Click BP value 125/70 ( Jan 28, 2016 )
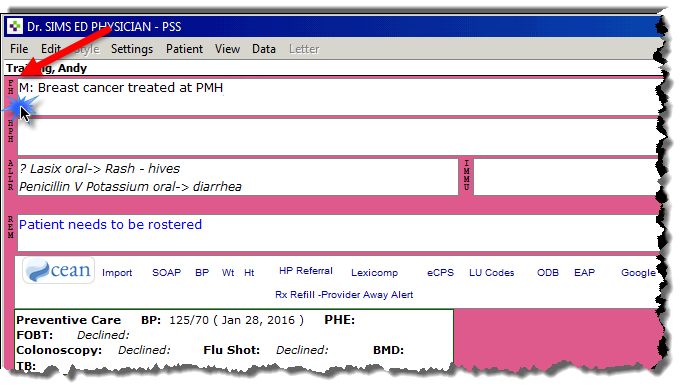Image resolution: width=698 pixels, height=391 pixels. [x=236, y=320]
